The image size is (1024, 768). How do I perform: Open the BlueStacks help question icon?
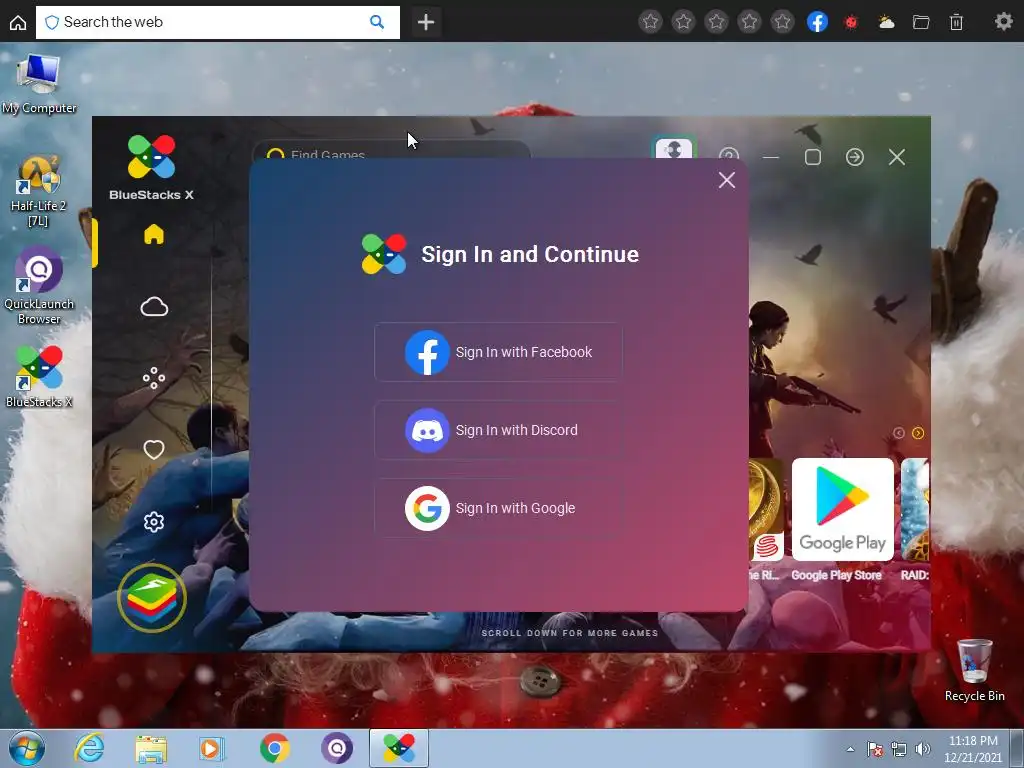click(729, 154)
